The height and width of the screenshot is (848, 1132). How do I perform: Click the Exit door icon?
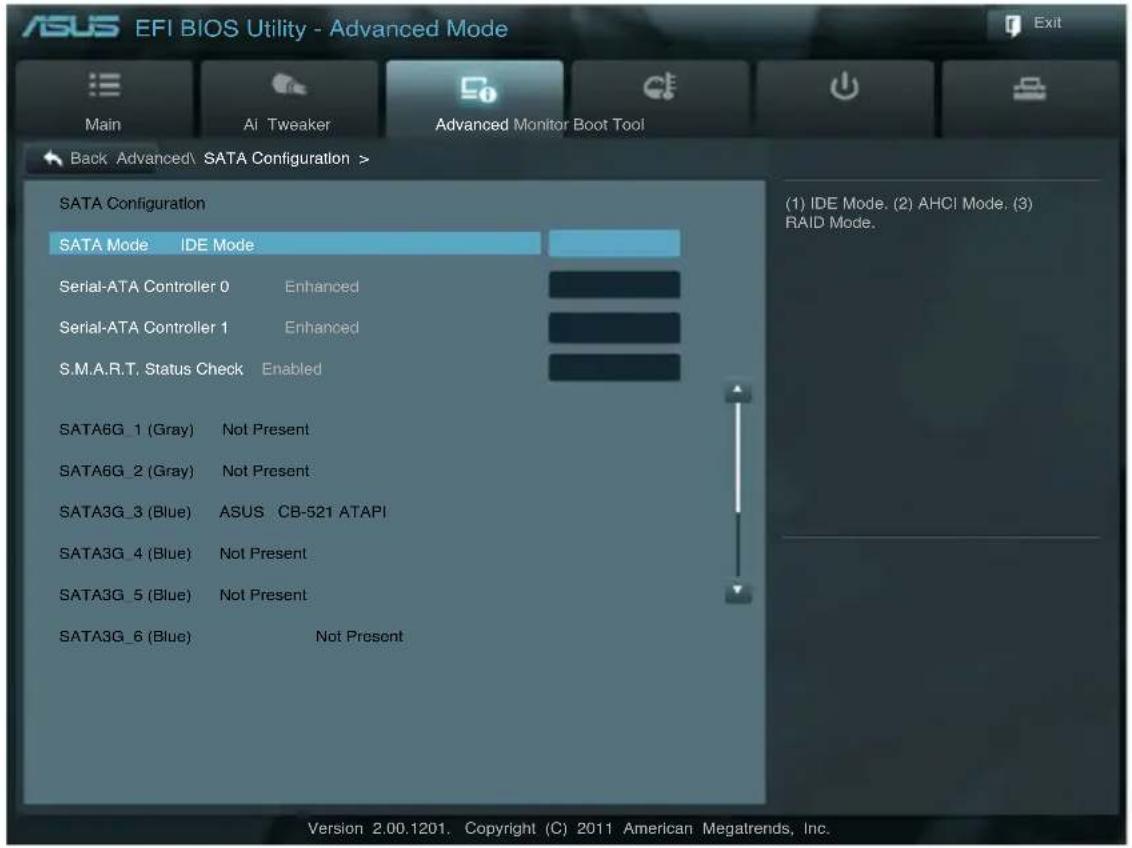tap(1012, 25)
